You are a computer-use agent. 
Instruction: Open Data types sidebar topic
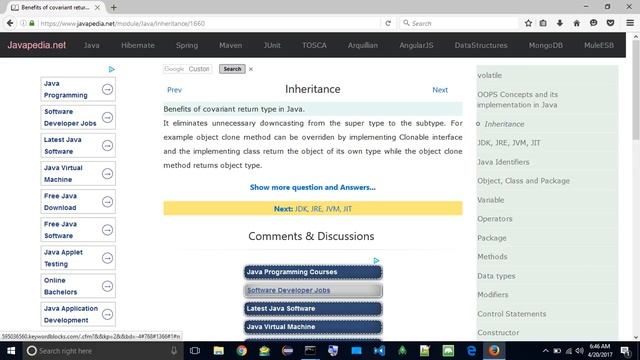point(496,276)
